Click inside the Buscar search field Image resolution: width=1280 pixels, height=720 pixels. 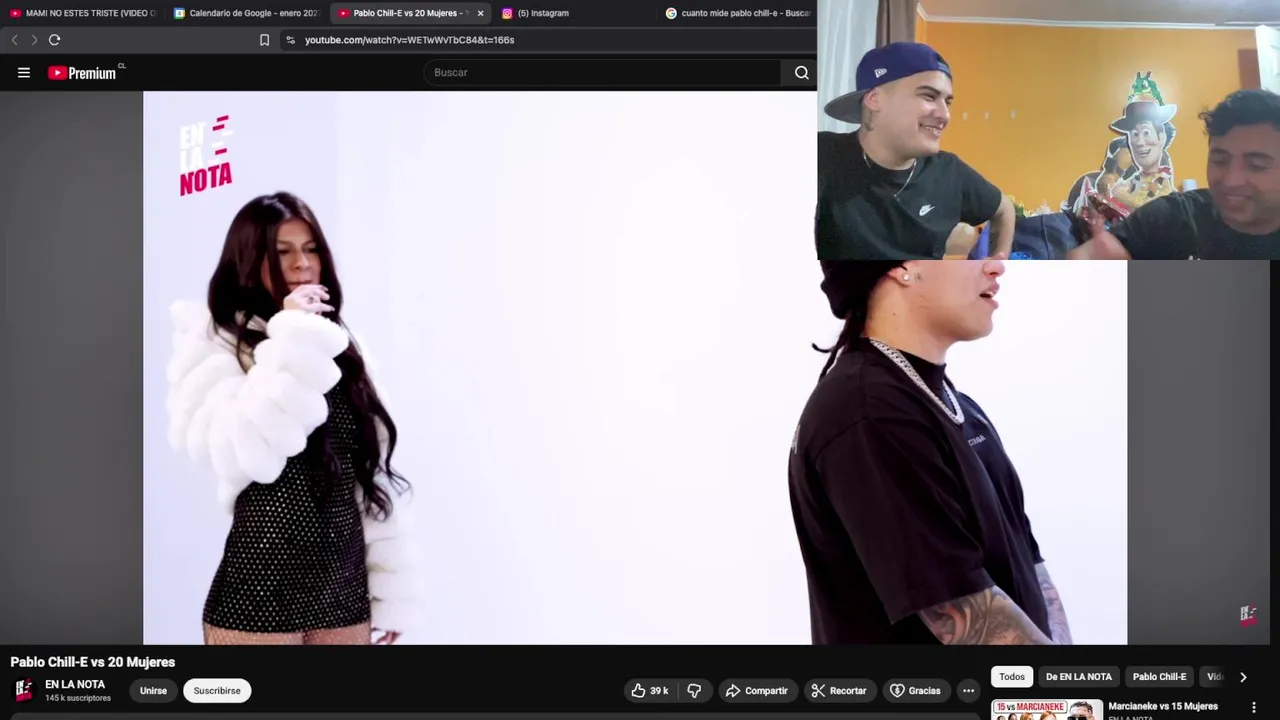(x=603, y=72)
